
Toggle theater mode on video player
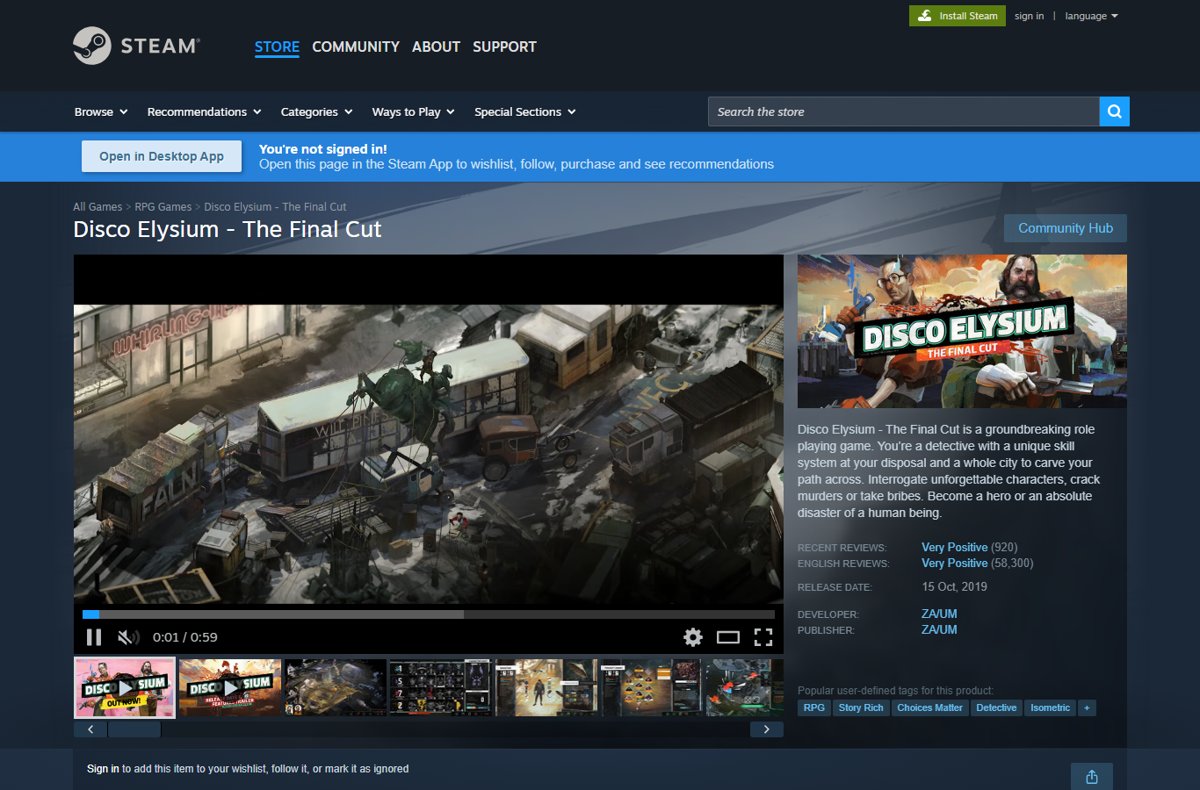pos(728,637)
